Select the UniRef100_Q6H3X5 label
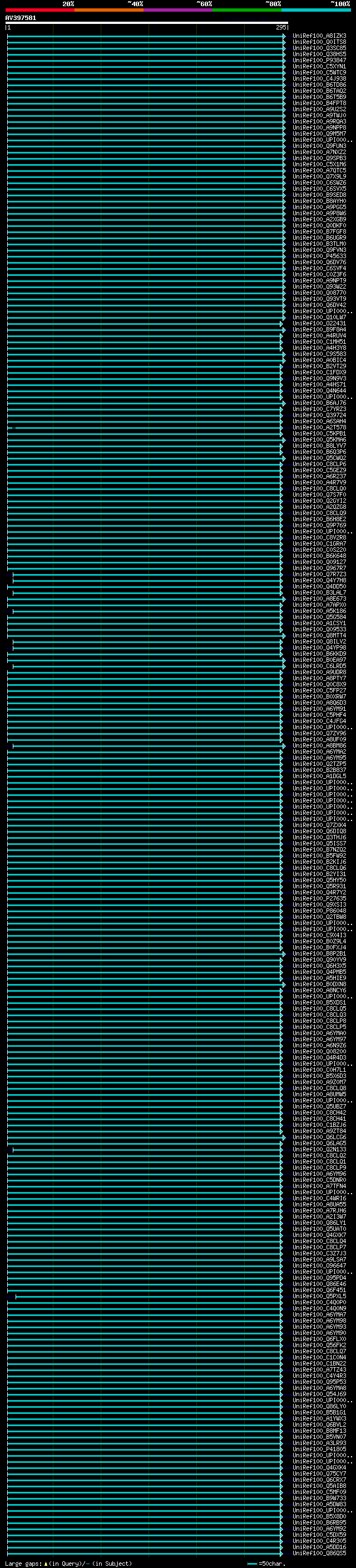This screenshot has width=356, height=1568. pos(319,966)
